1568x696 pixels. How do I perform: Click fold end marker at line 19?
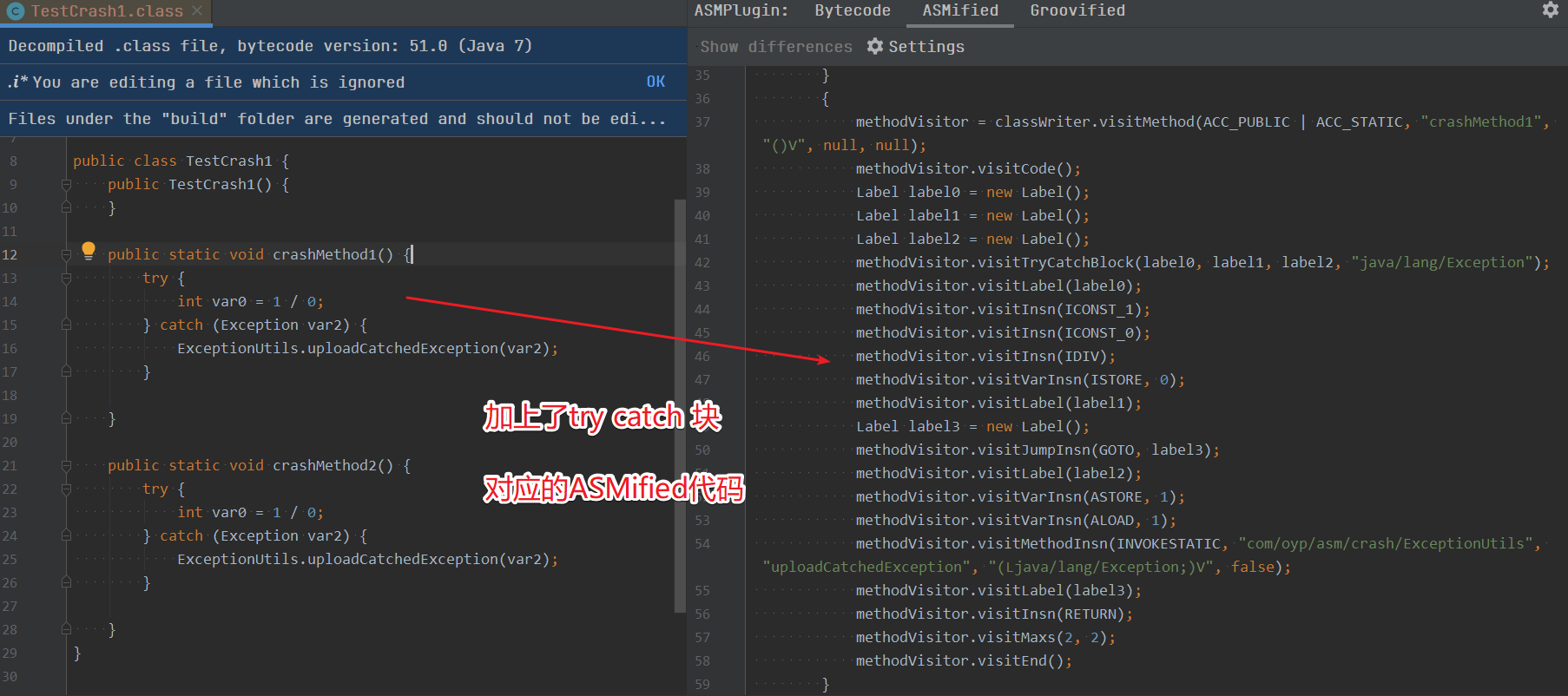[66, 418]
